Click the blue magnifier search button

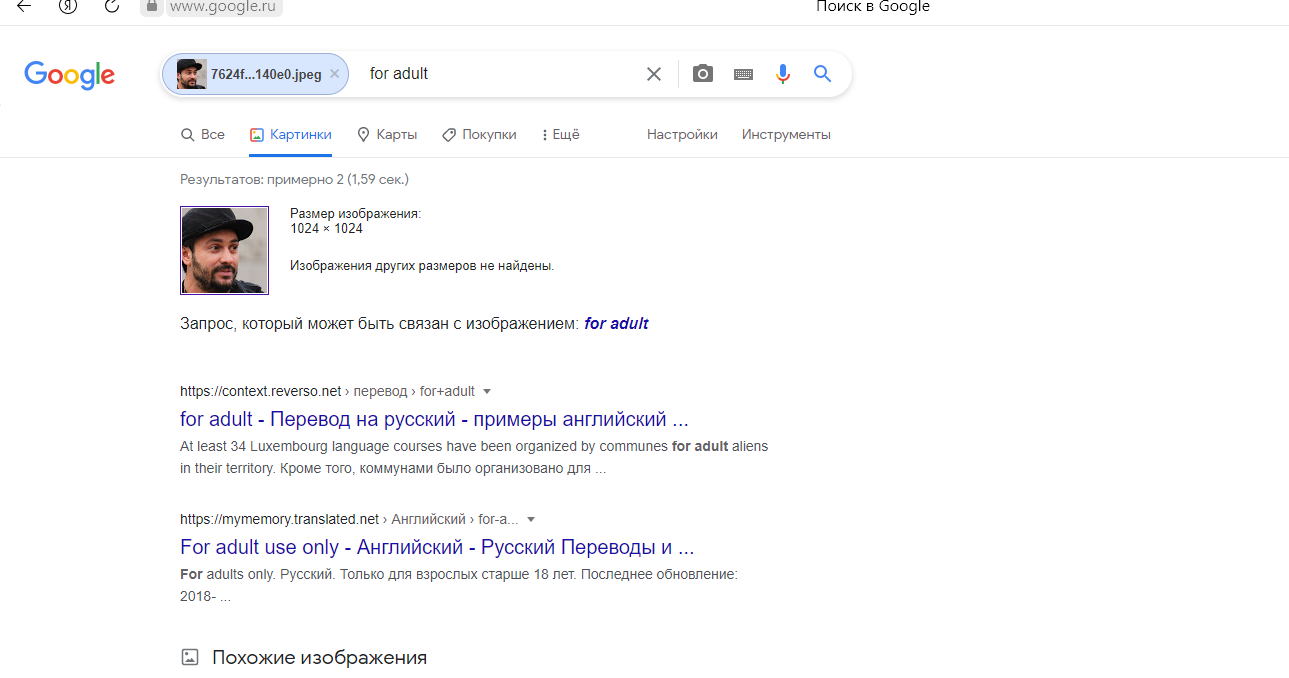point(822,74)
